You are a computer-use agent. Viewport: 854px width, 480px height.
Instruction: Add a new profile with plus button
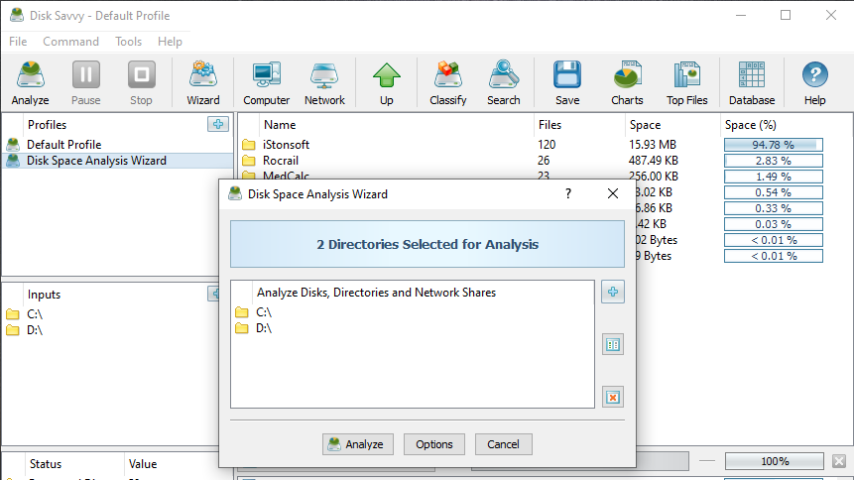(218, 124)
